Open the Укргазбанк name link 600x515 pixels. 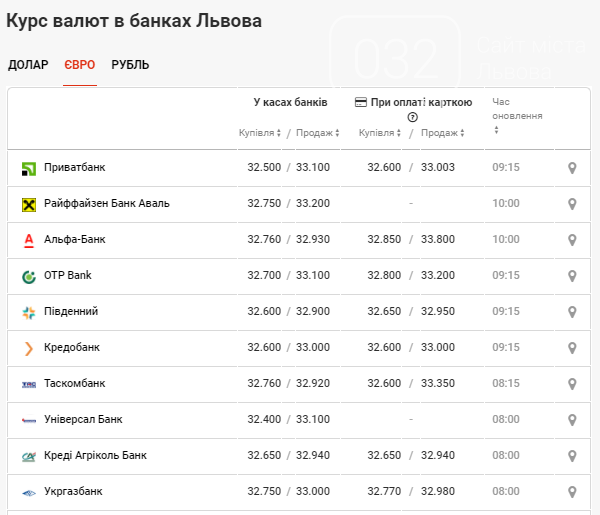click(x=73, y=491)
